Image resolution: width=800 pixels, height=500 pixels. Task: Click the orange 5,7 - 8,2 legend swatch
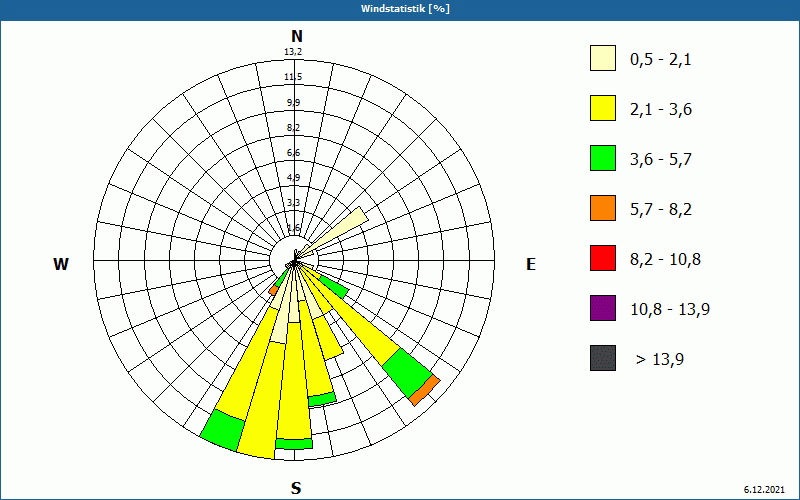pyautogui.click(x=603, y=208)
